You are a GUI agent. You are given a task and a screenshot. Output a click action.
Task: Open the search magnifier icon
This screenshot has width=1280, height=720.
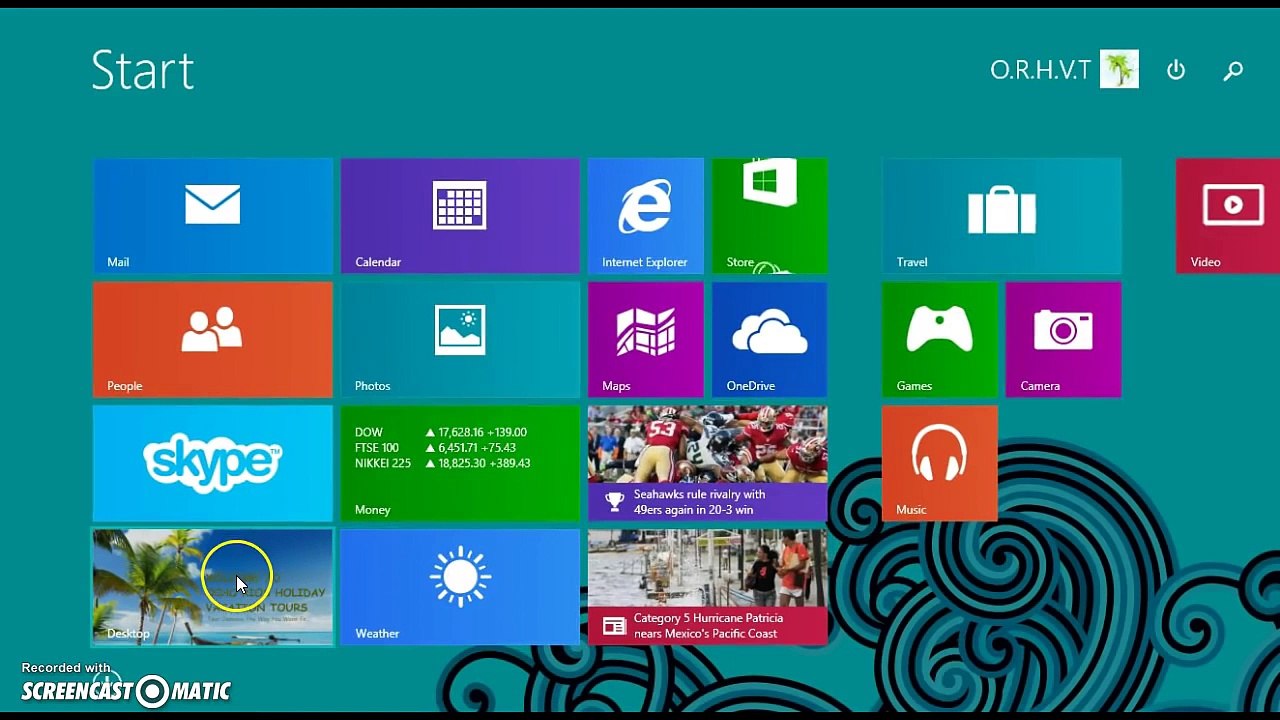point(1233,71)
